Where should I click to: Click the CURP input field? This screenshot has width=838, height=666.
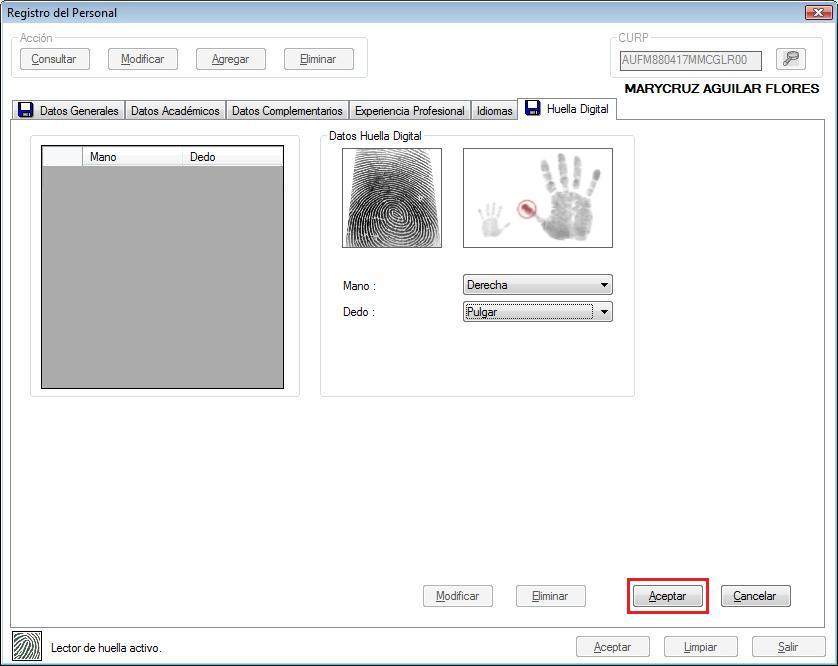coord(690,60)
